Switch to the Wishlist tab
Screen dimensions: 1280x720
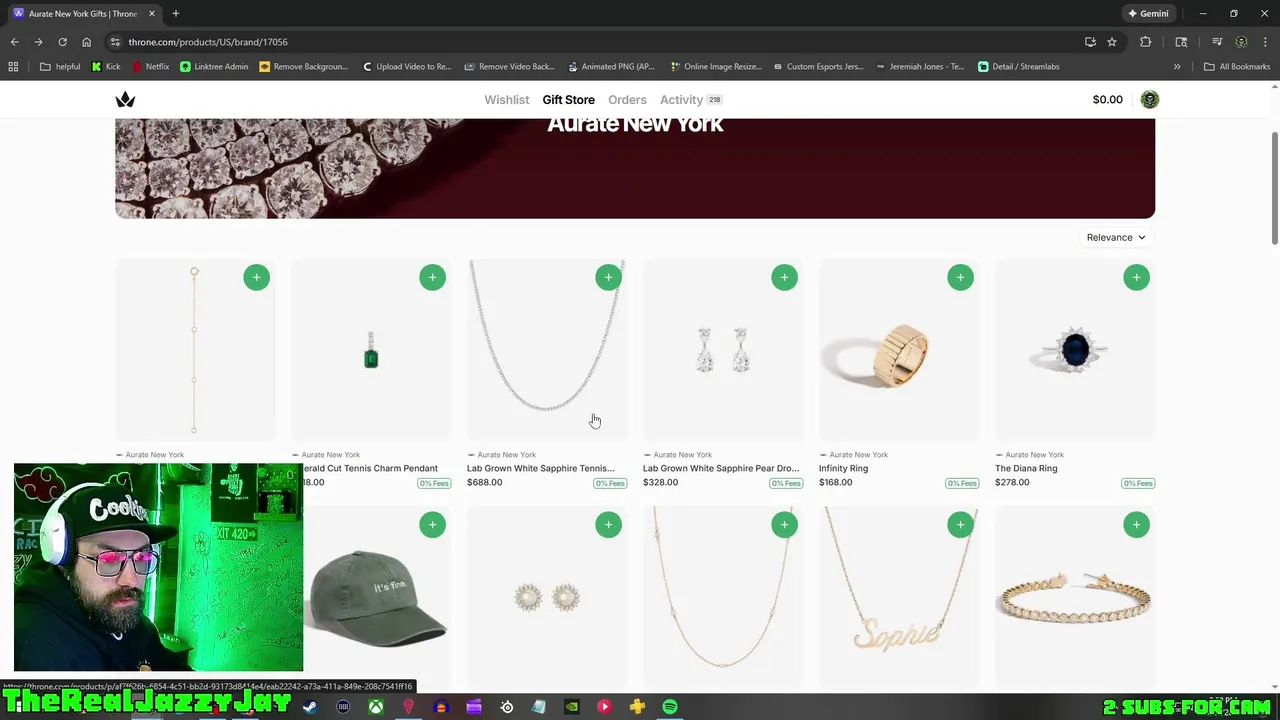506,99
